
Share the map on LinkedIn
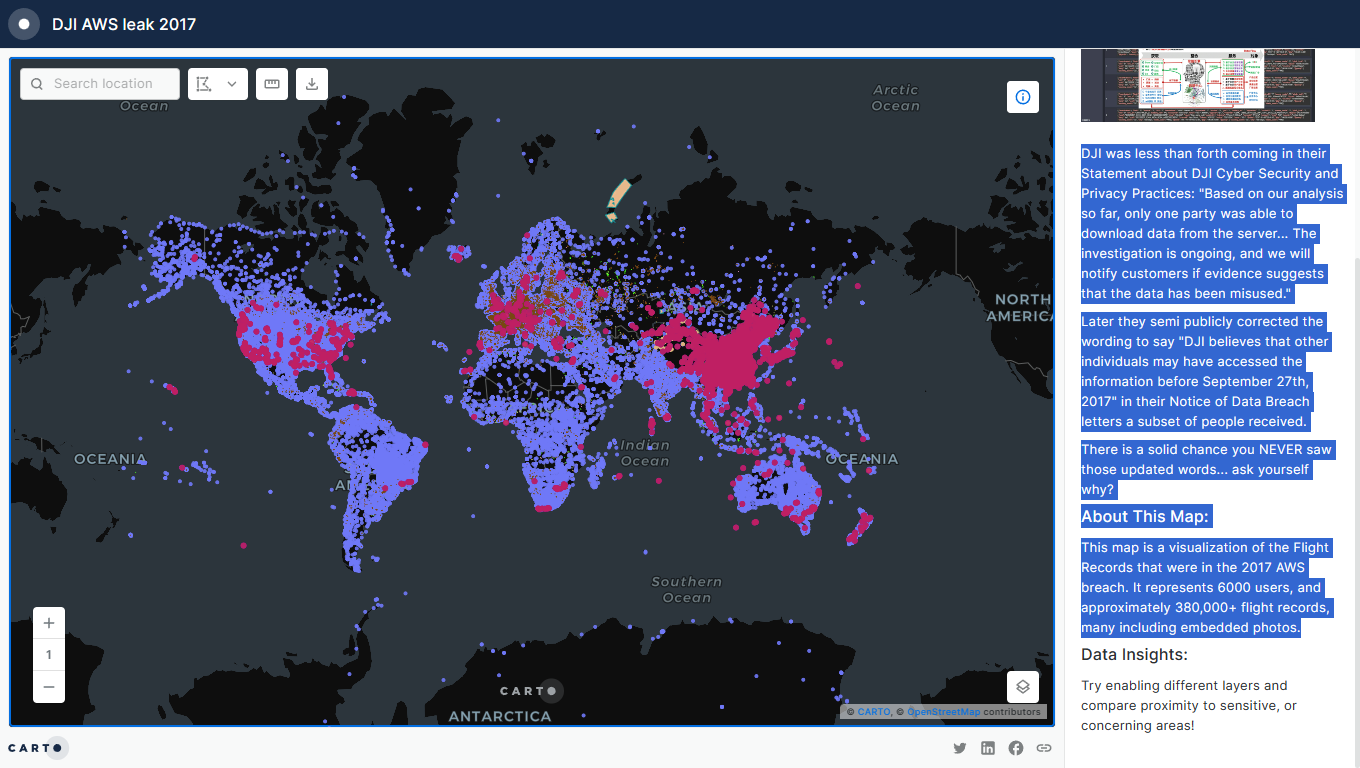pos(988,748)
